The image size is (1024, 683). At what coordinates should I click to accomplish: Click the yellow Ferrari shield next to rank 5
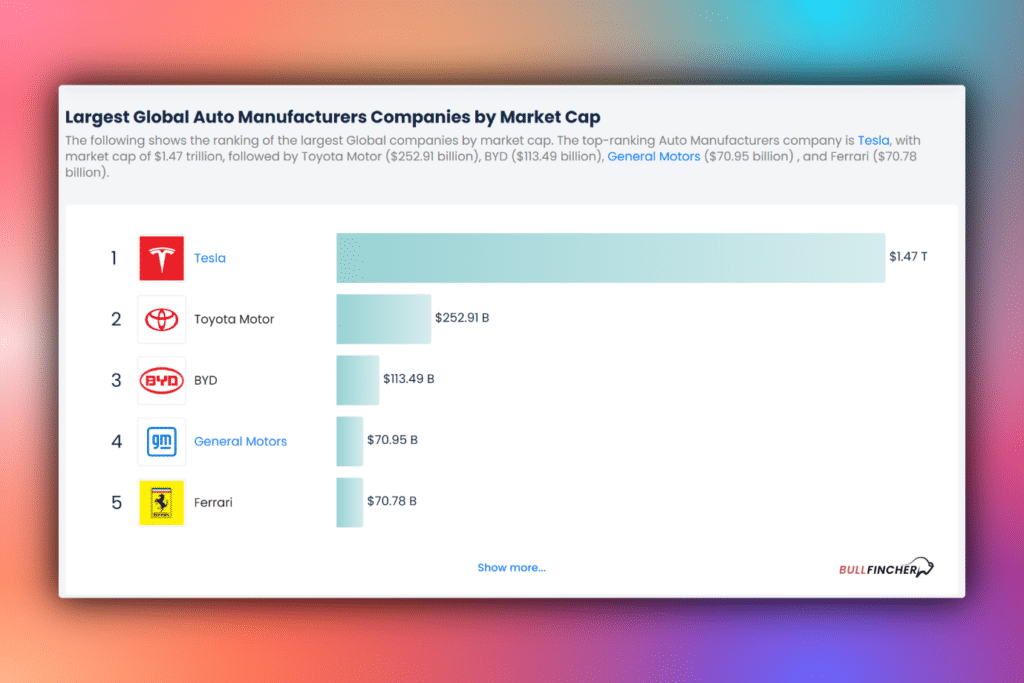click(x=161, y=502)
